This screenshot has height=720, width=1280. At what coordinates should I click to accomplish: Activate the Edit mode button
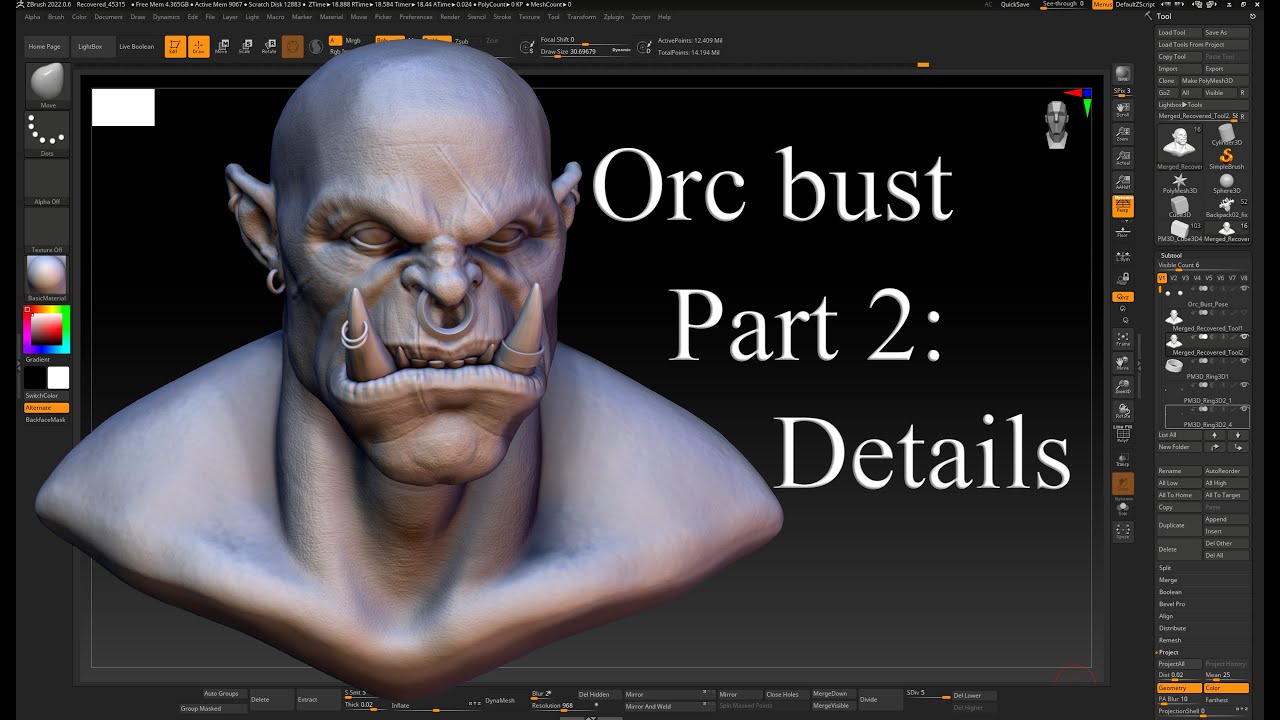[175, 46]
